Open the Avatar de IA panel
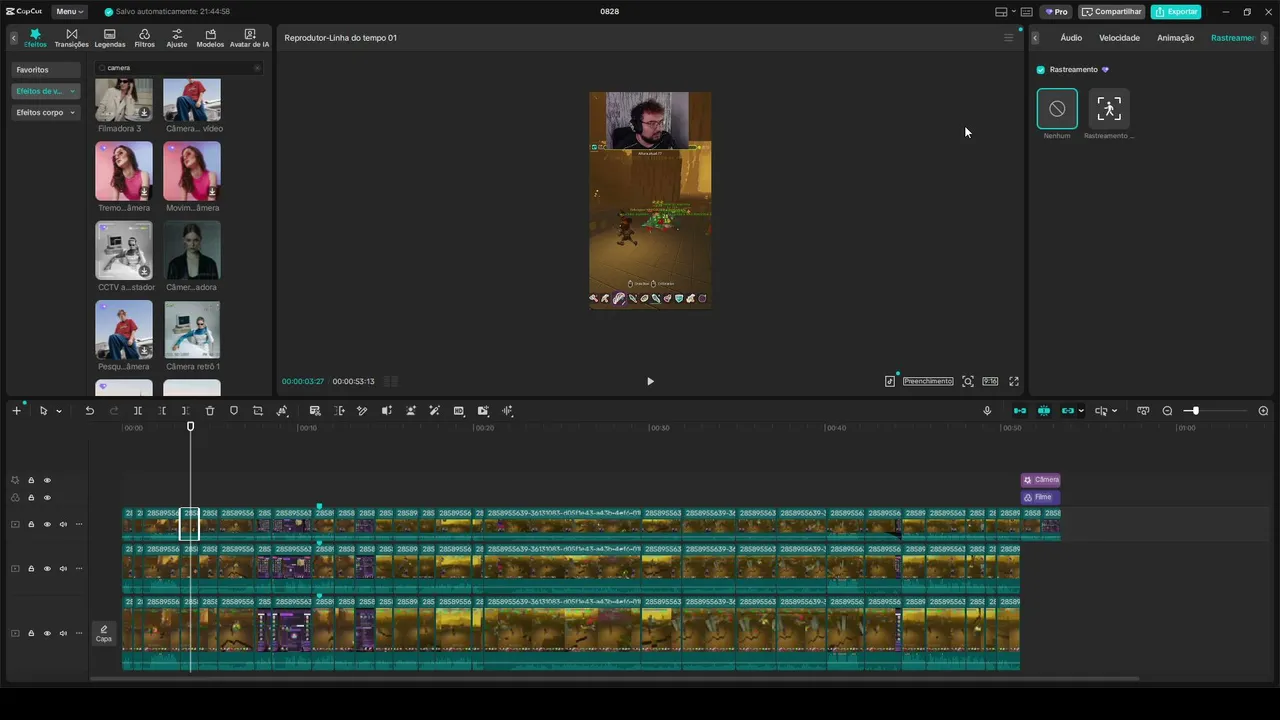1280x720 pixels. [249, 38]
